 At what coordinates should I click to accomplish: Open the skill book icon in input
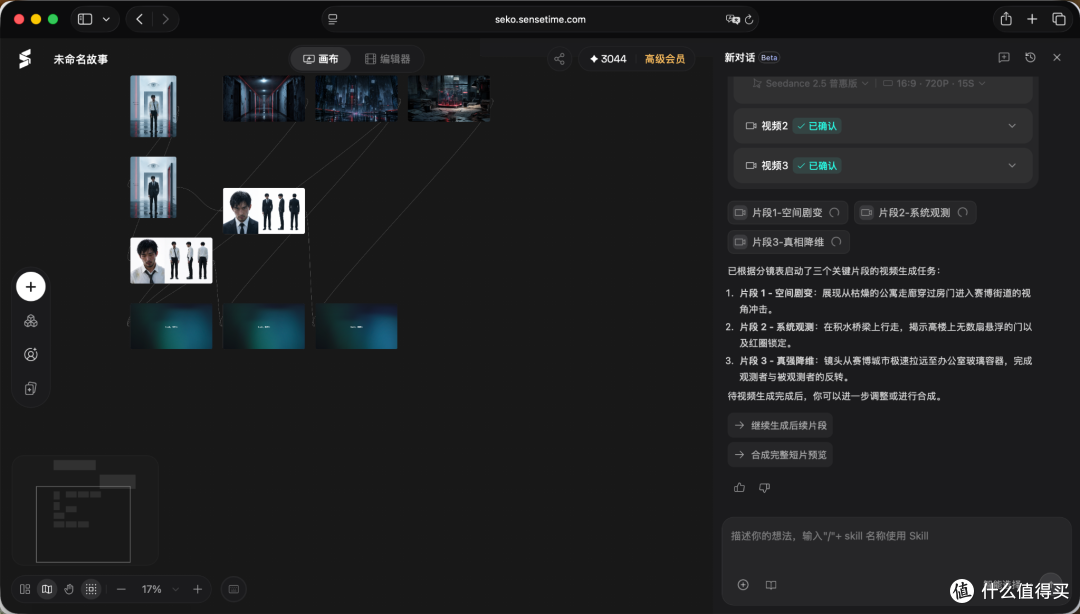coord(771,585)
